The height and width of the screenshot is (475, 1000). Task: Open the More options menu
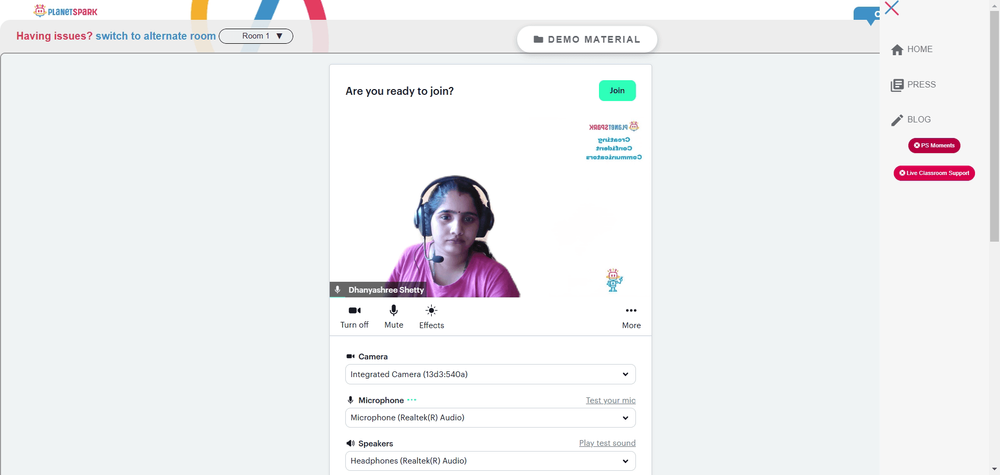coord(631,317)
